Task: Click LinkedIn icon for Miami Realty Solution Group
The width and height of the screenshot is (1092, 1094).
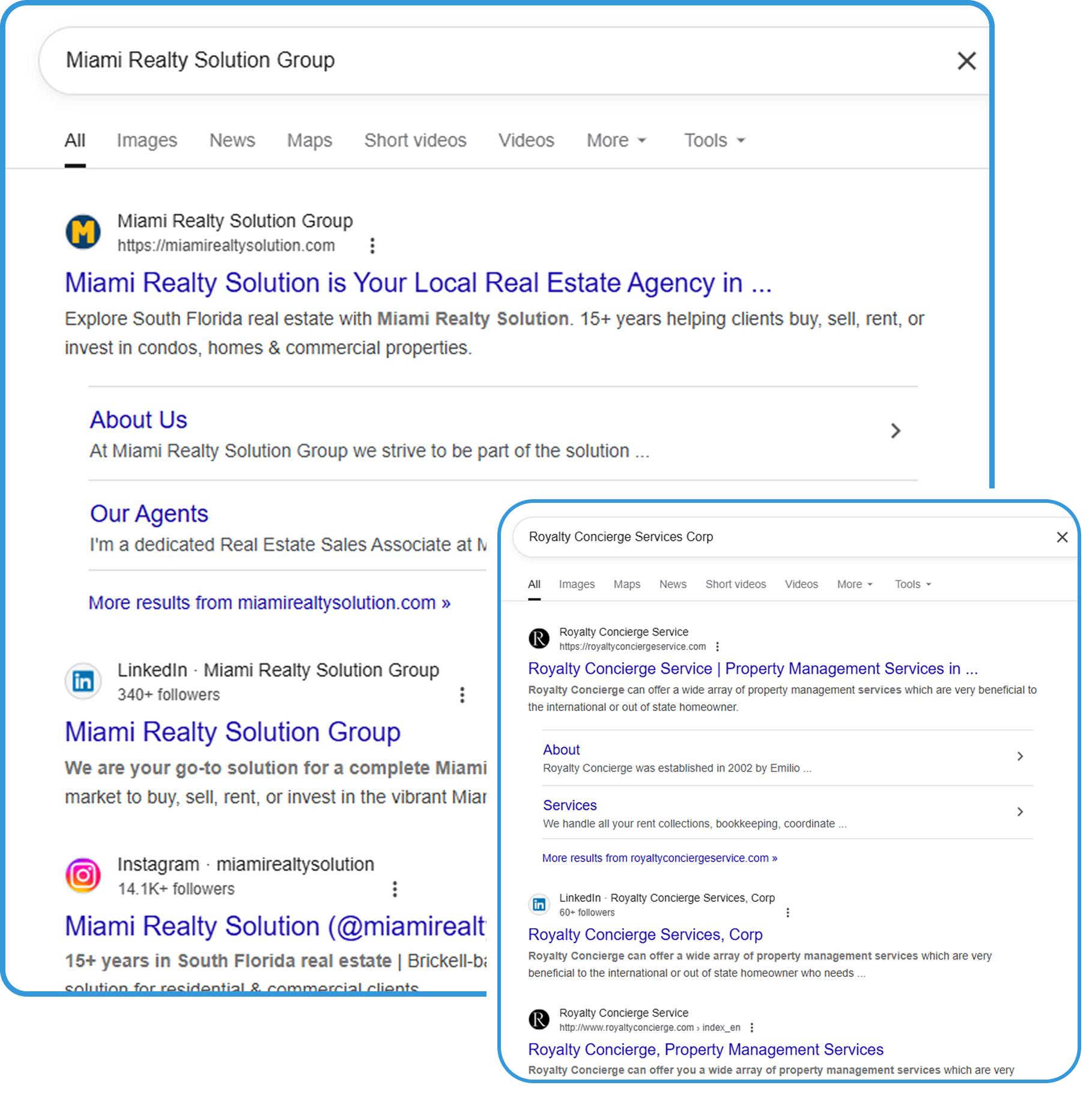Action: [x=83, y=681]
